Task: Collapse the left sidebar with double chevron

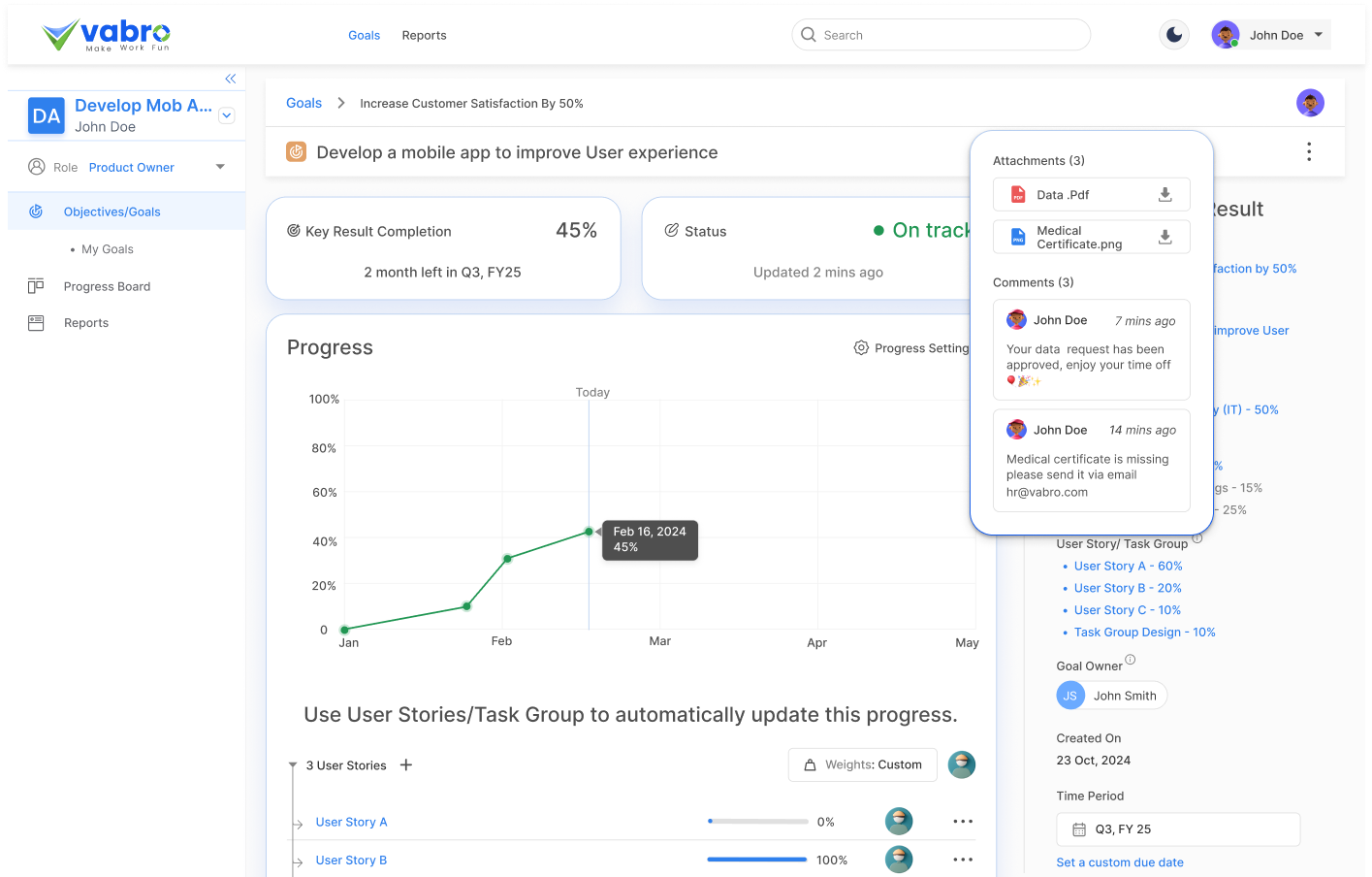Action: tap(230, 79)
